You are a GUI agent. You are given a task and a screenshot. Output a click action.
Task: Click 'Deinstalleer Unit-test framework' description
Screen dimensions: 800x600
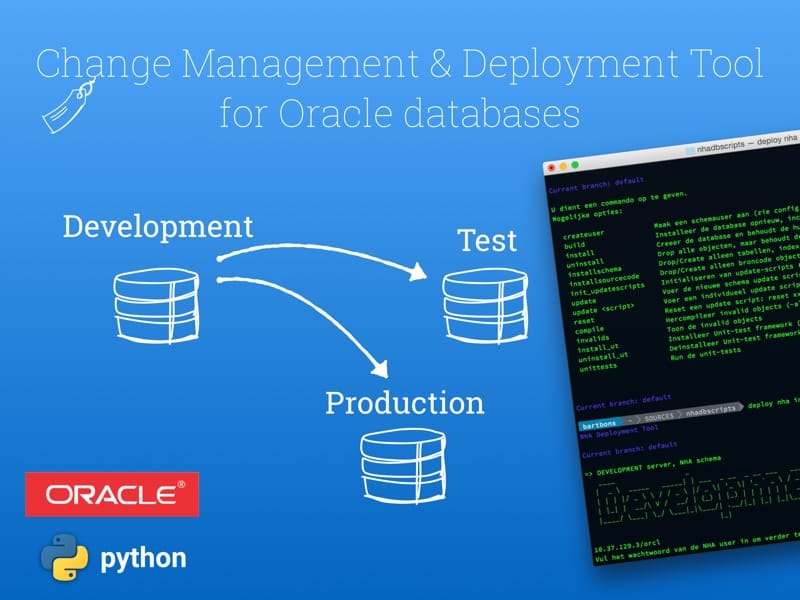[734, 340]
